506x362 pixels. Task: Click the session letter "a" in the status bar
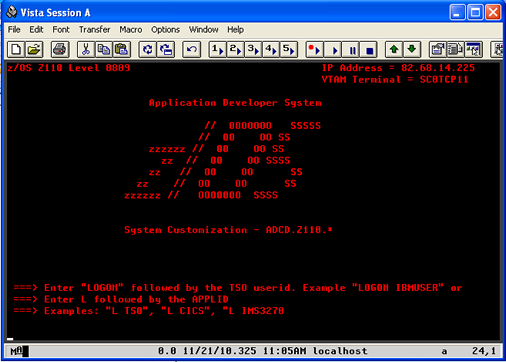tap(444, 351)
